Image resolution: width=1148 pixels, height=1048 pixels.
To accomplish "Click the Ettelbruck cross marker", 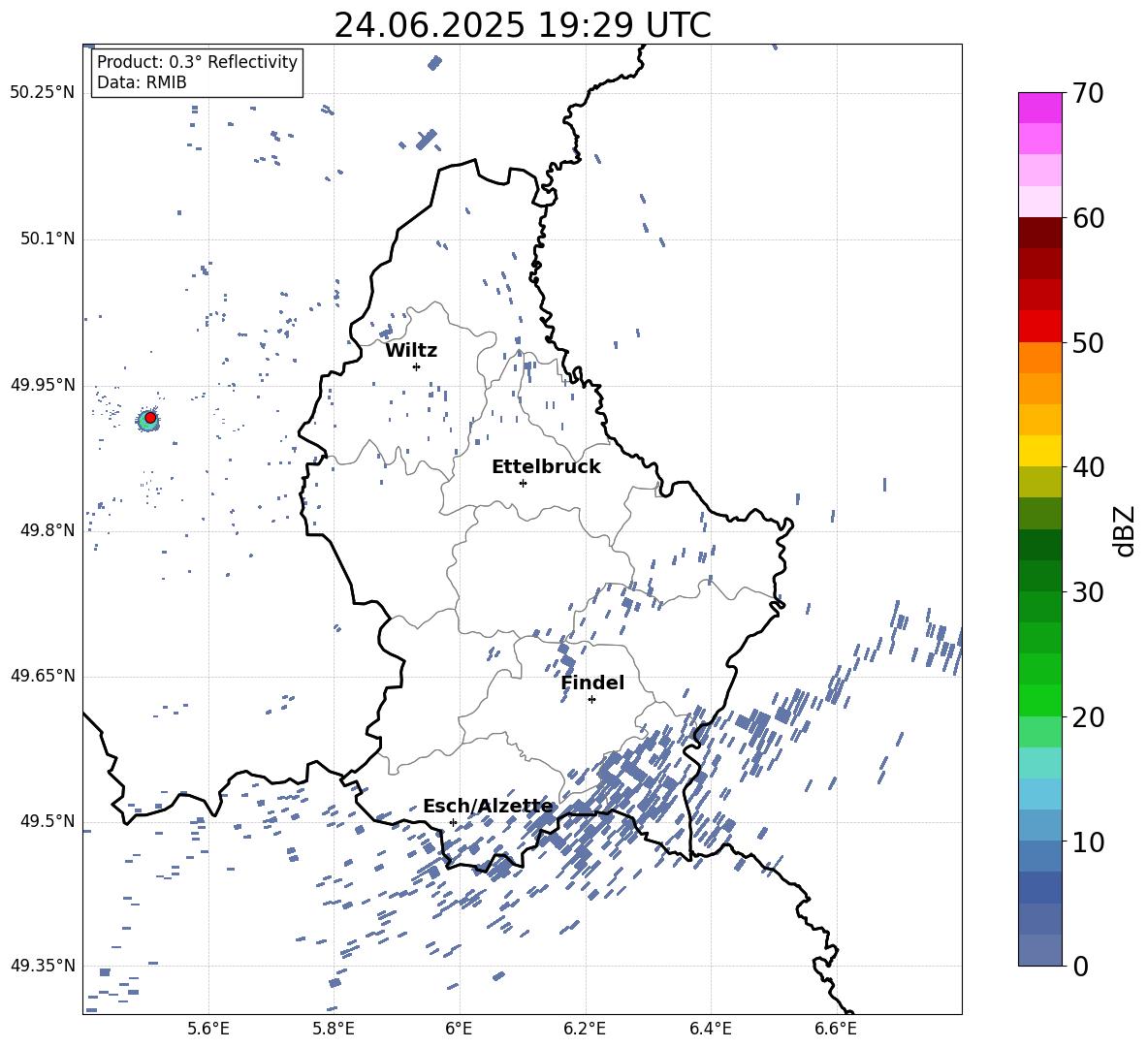I will [523, 483].
